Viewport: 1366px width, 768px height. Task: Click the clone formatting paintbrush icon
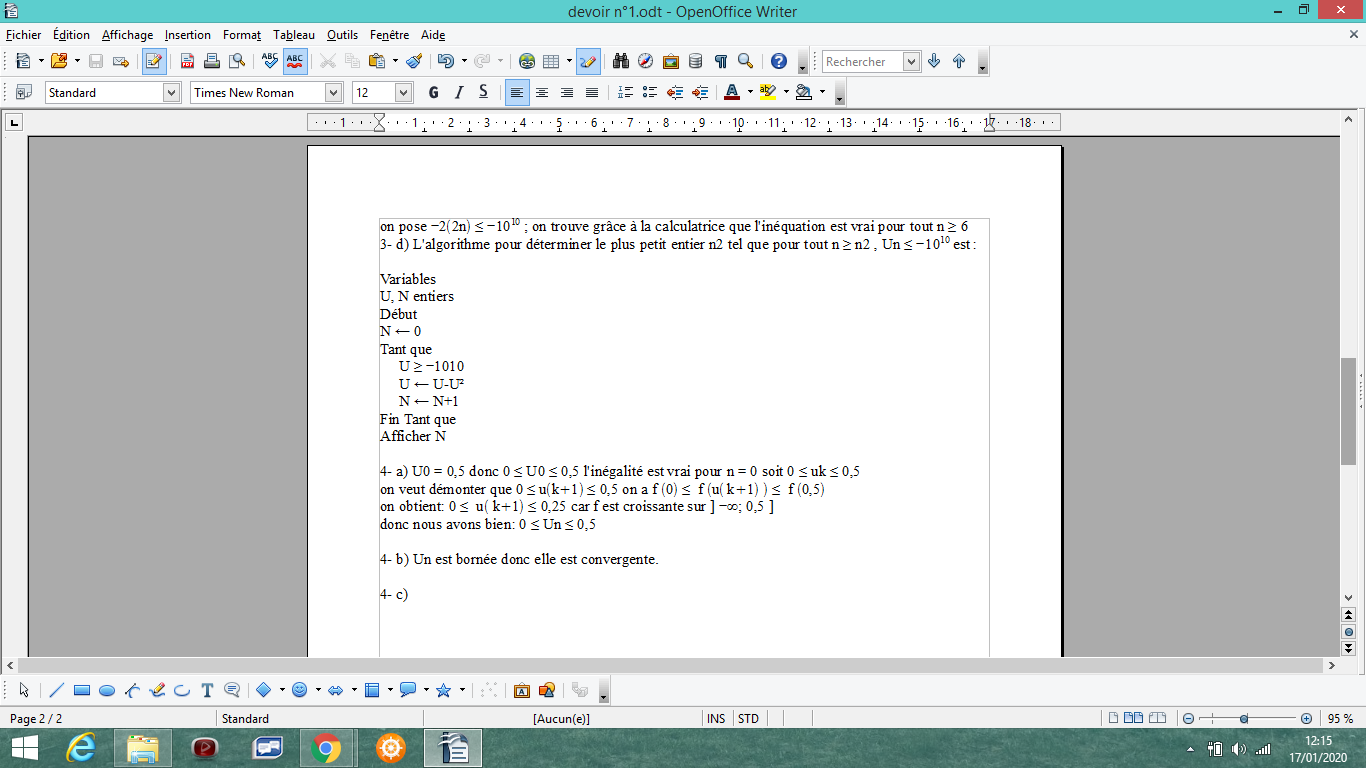point(415,61)
